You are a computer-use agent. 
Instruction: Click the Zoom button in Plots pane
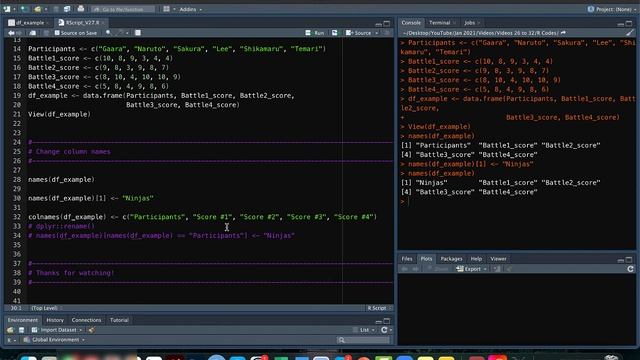pos(438,269)
